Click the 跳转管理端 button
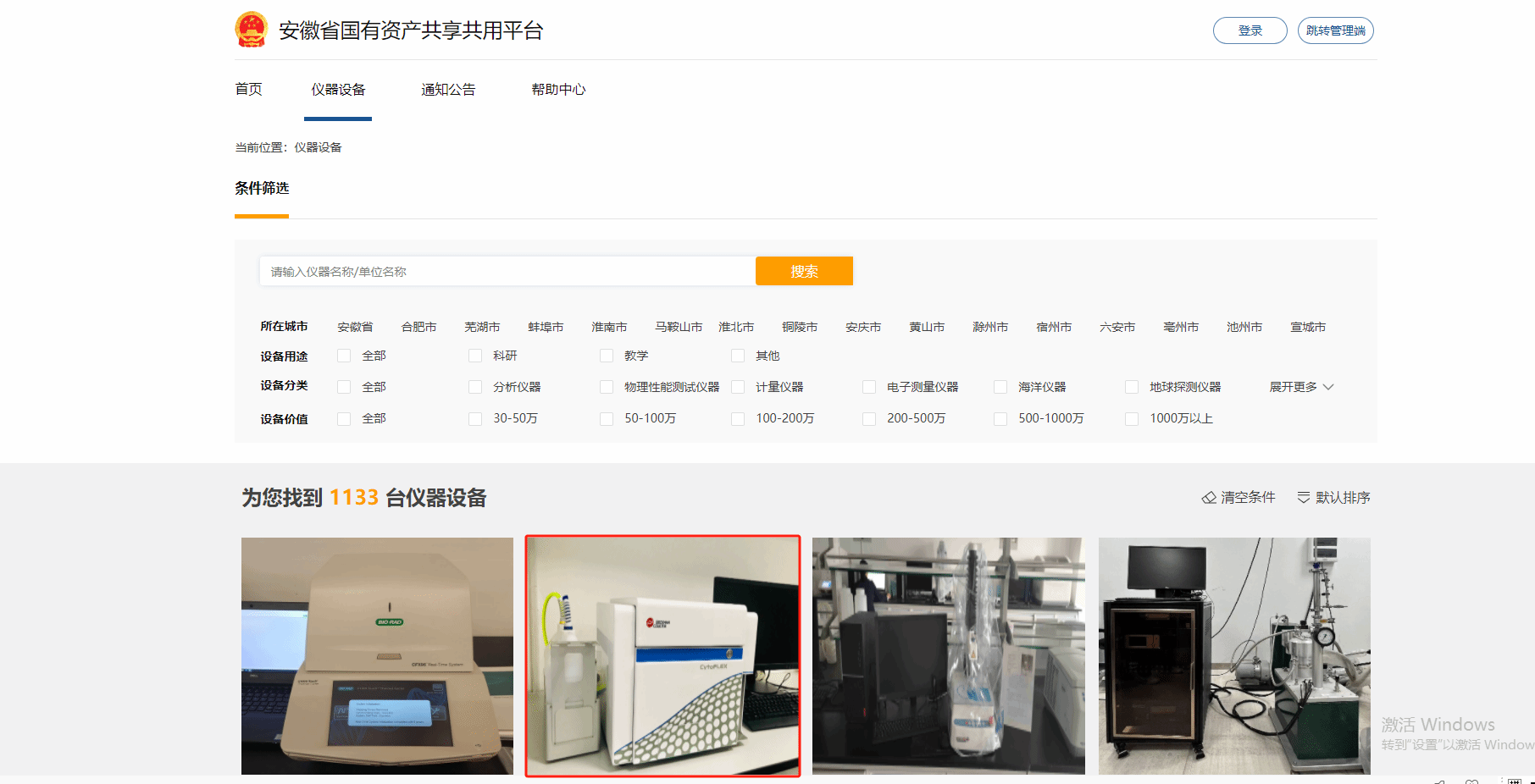 click(1335, 30)
